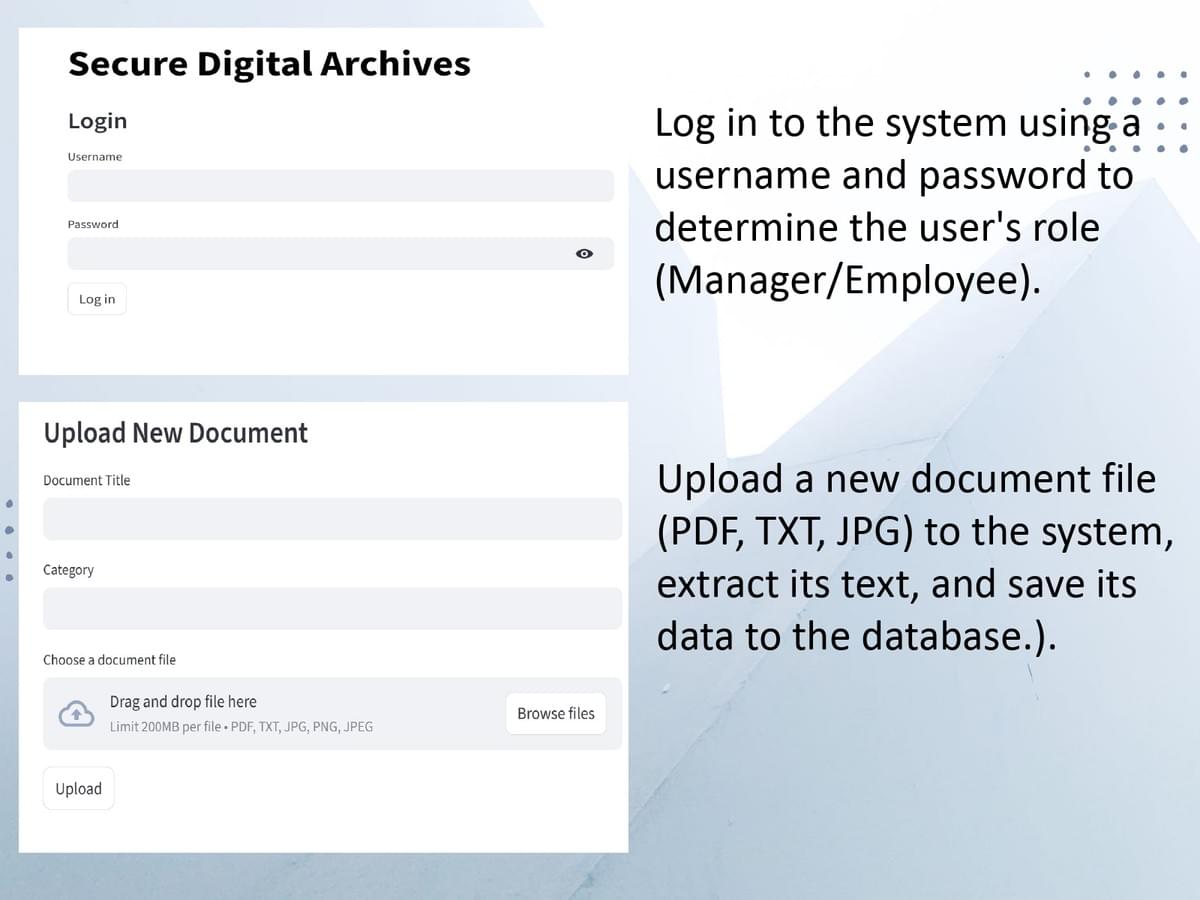Click the Secure Digital Archives heading
This screenshot has height=900, width=1200.
point(269,64)
